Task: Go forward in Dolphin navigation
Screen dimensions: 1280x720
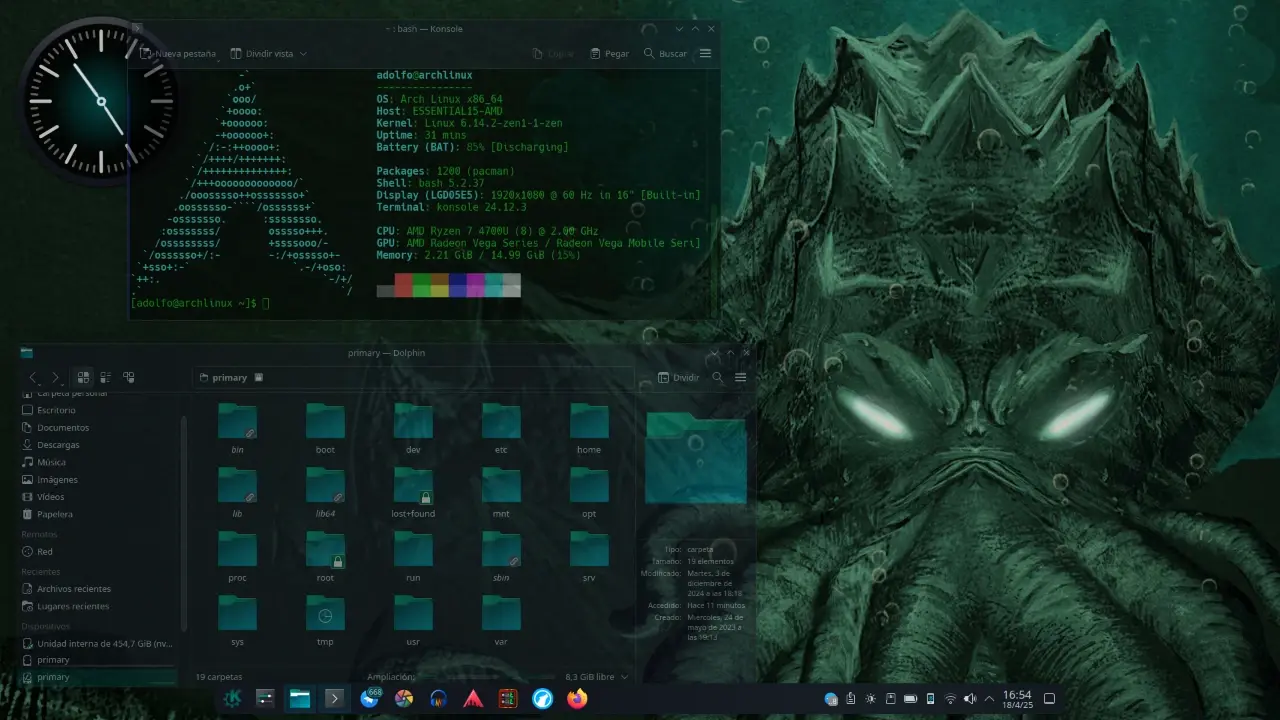Action: [55, 377]
